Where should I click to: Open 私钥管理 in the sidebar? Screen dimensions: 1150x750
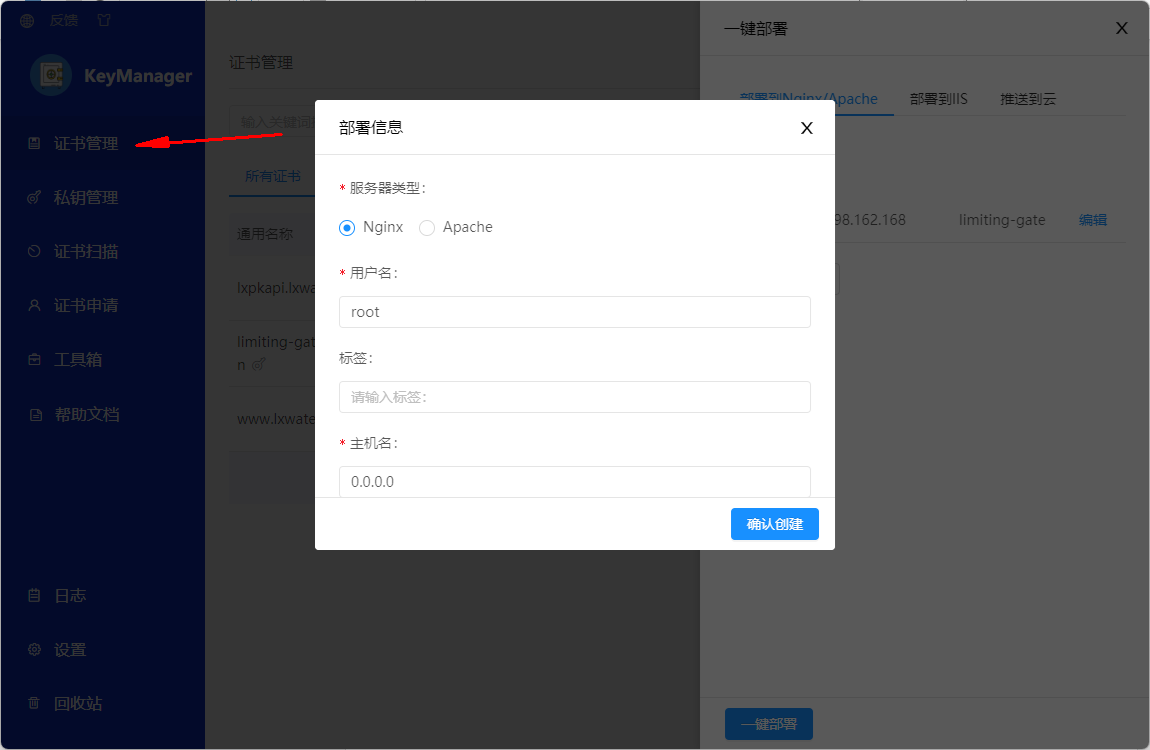[86, 197]
